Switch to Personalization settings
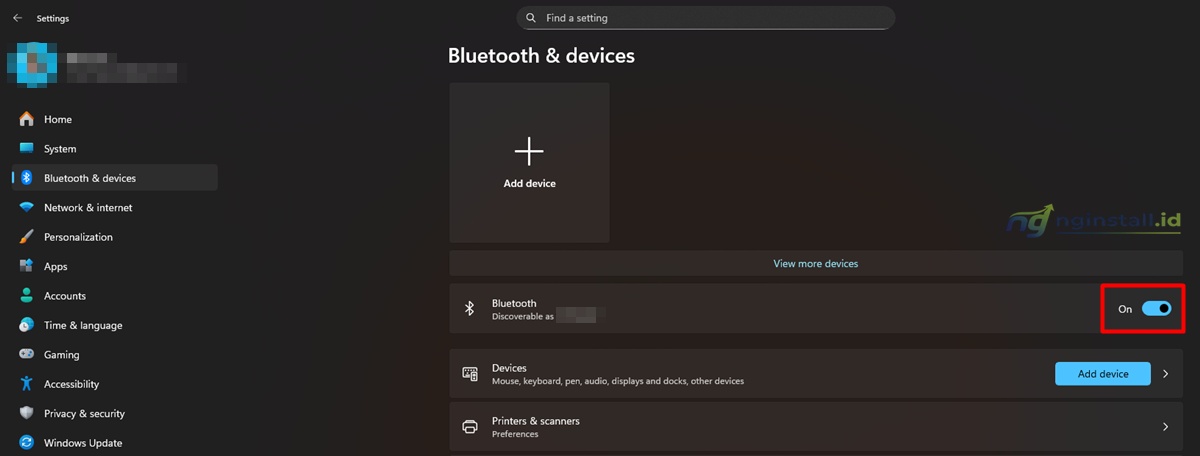1200x456 pixels. coord(114,237)
